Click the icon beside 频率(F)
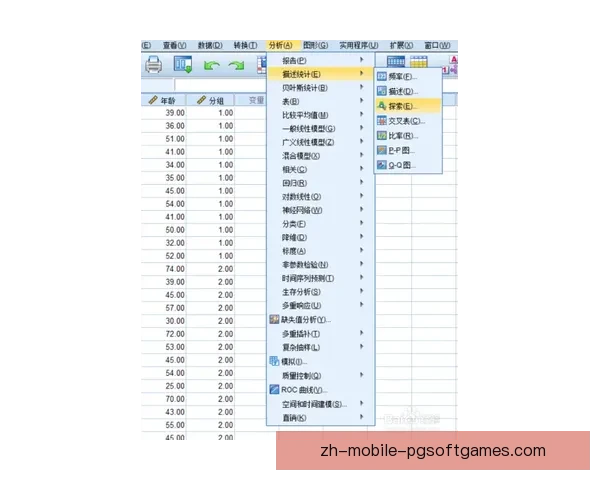Image resolution: width=600 pixels, height=480 pixels. [x=382, y=76]
